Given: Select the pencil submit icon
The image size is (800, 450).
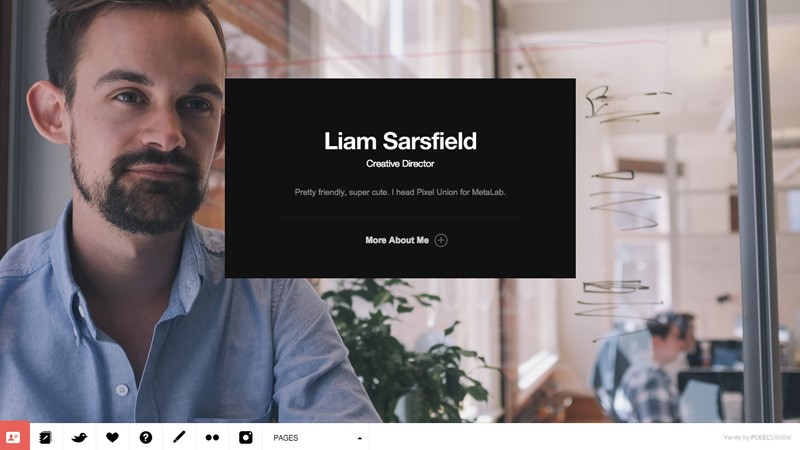Looking at the screenshot, I should click(x=179, y=437).
